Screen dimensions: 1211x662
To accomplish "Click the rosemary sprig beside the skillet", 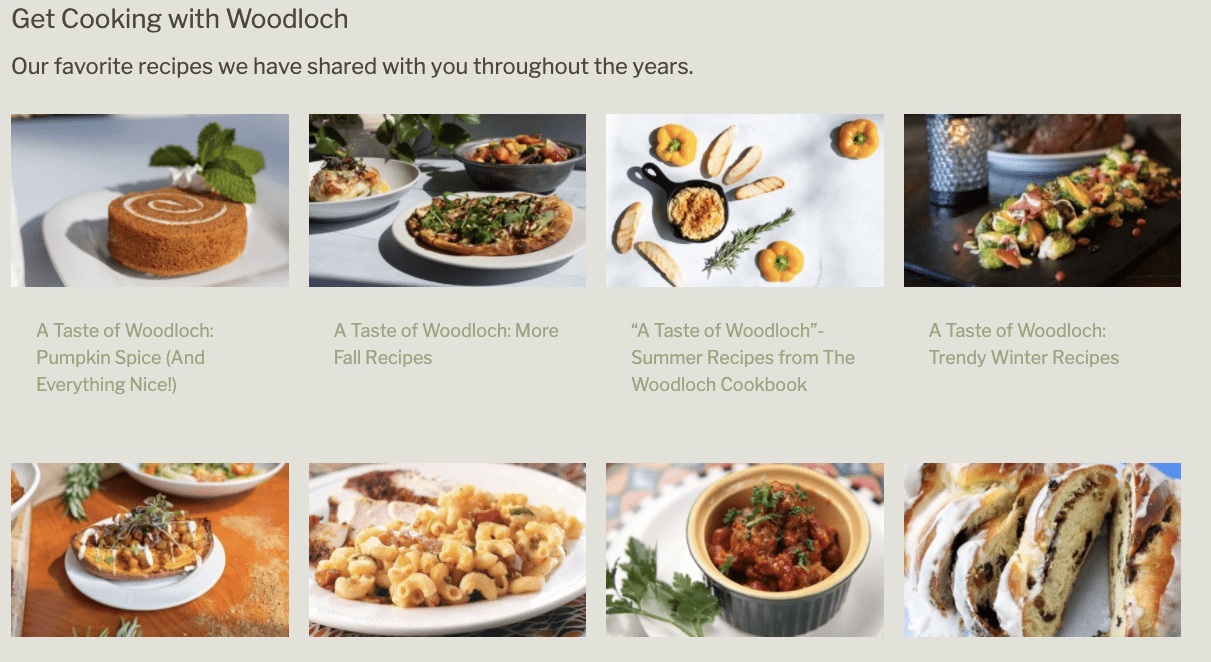I will [748, 240].
